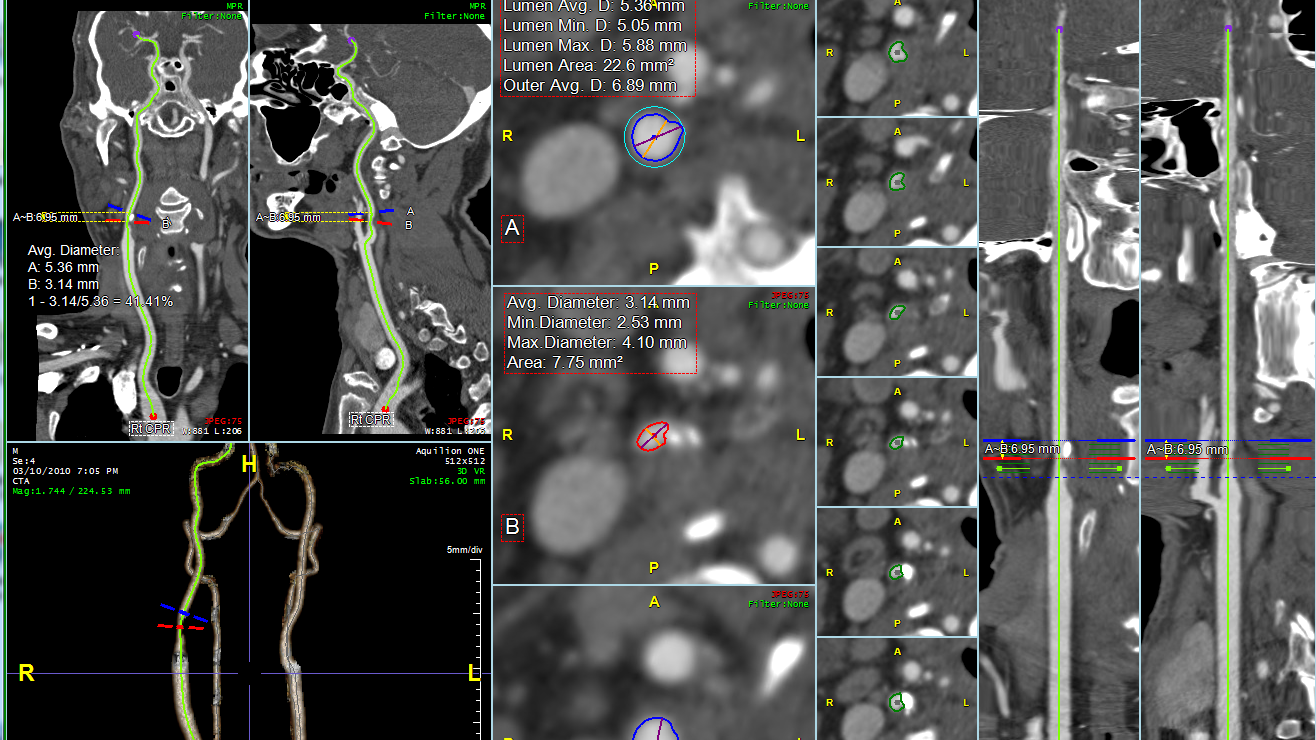Viewport: 1316px width, 740px height.
Task: Pick the red B plane marker in 3D VR view
Action: click(x=181, y=627)
